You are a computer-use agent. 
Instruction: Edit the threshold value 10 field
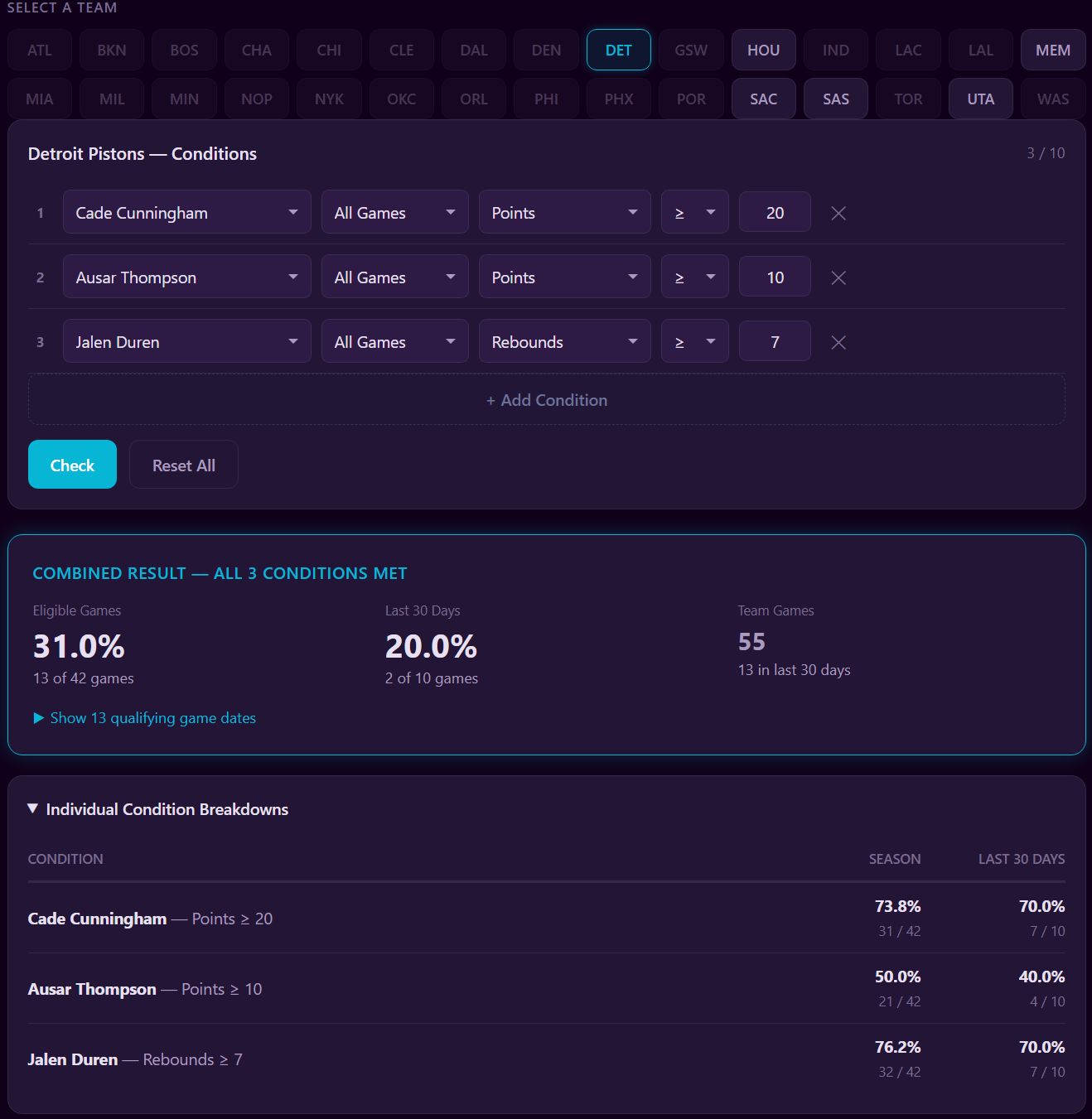tap(775, 277)
